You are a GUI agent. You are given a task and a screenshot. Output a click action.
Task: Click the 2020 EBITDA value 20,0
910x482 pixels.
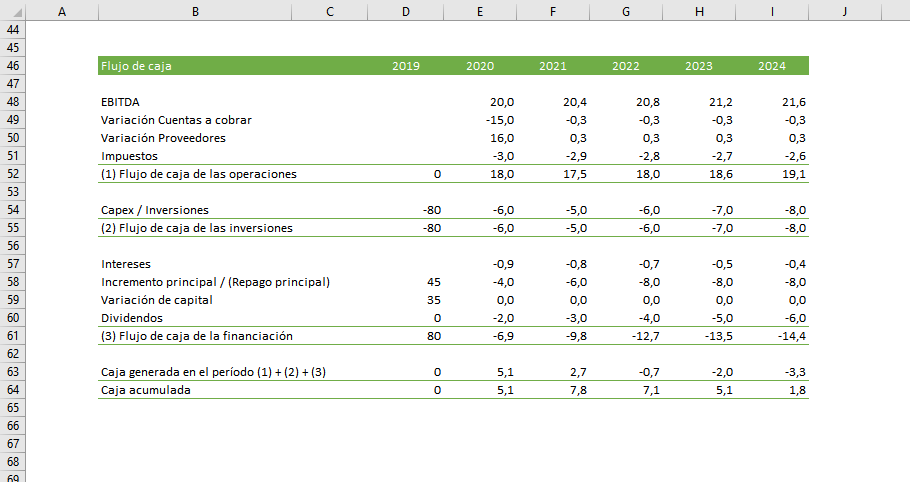pyautogui.click(x=502, y=102)
